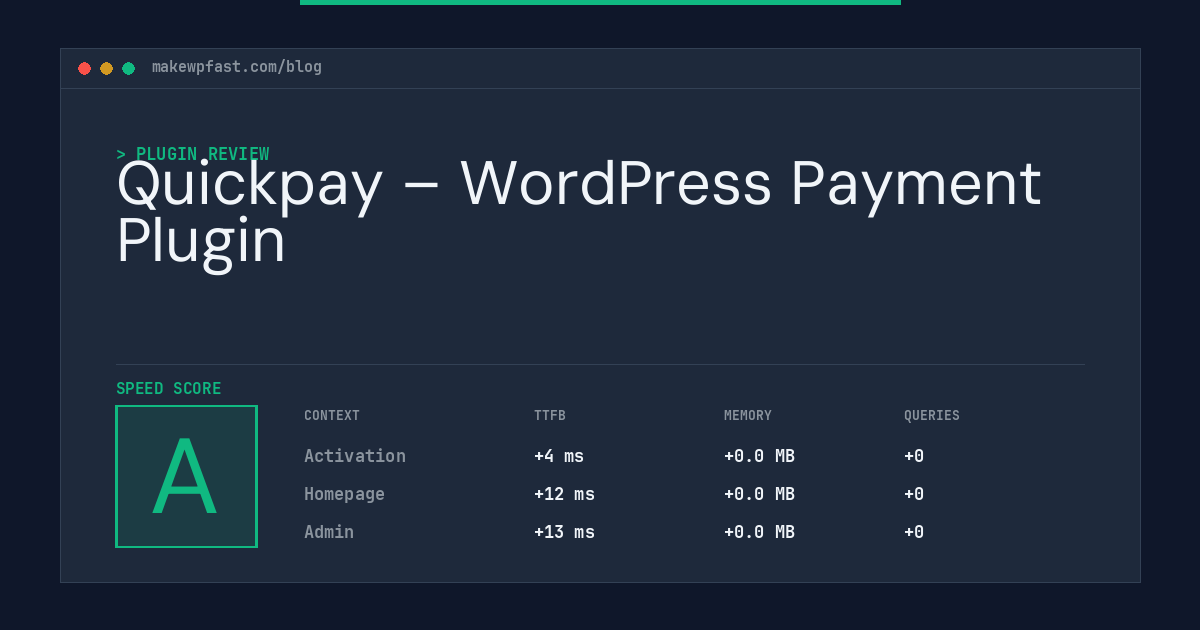Click the Admin memory '+0.0 MB' value
Viewport: 1200px width, 630px height.
(x=759, y=532)
